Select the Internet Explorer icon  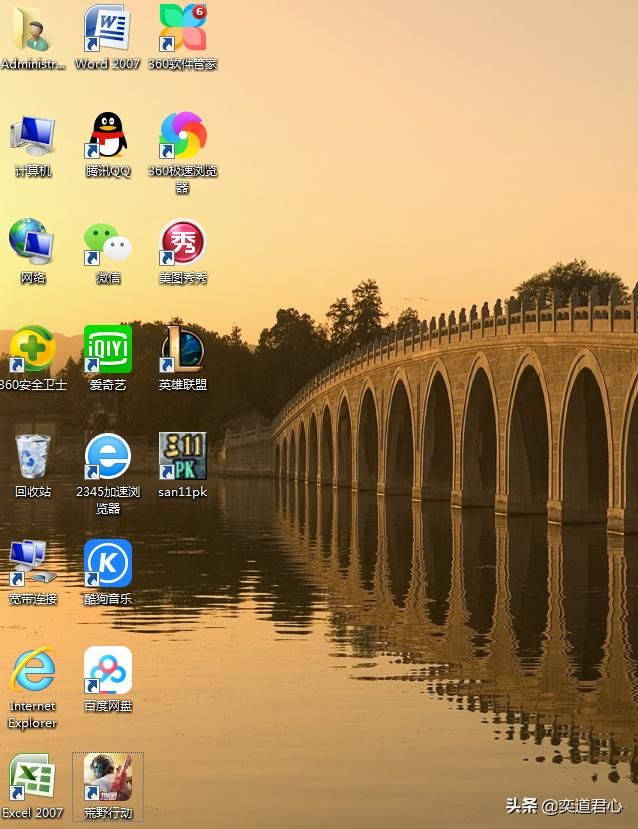[33, 671]
